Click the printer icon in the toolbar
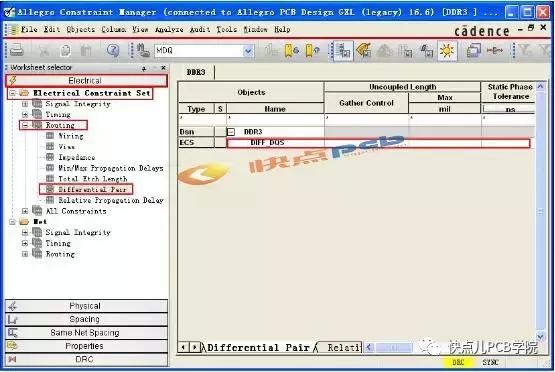555x372 pixels. coord(16,51)
